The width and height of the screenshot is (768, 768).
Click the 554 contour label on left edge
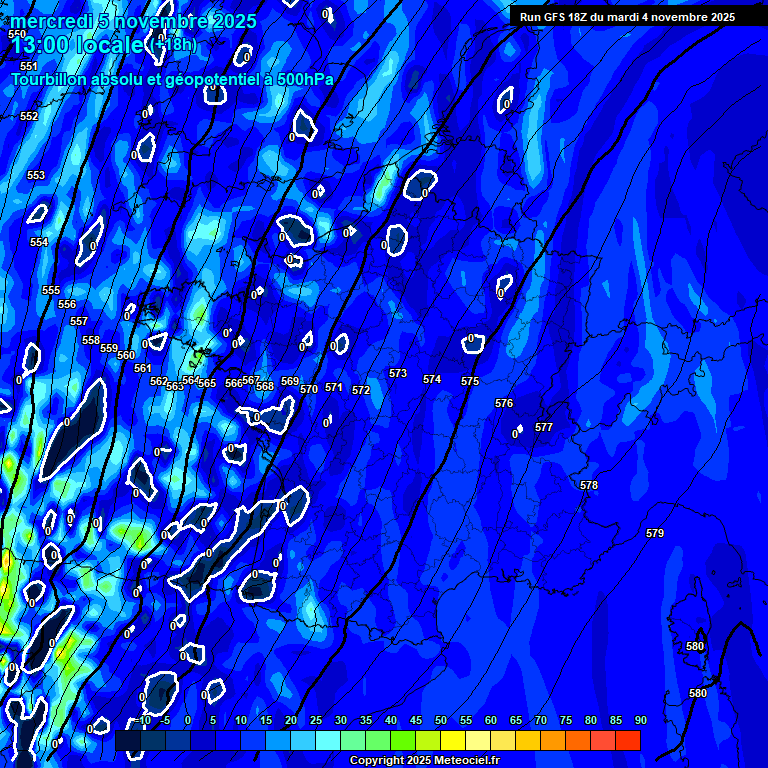[39, 243]
